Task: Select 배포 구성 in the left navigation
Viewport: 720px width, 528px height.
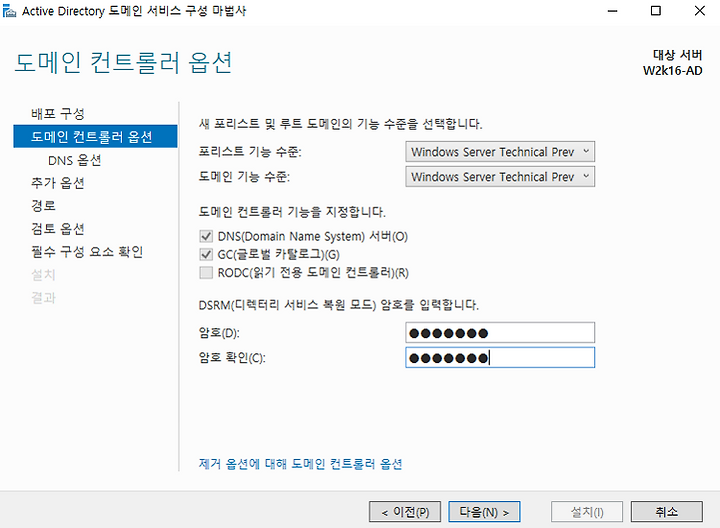Action: pos(58,113)
